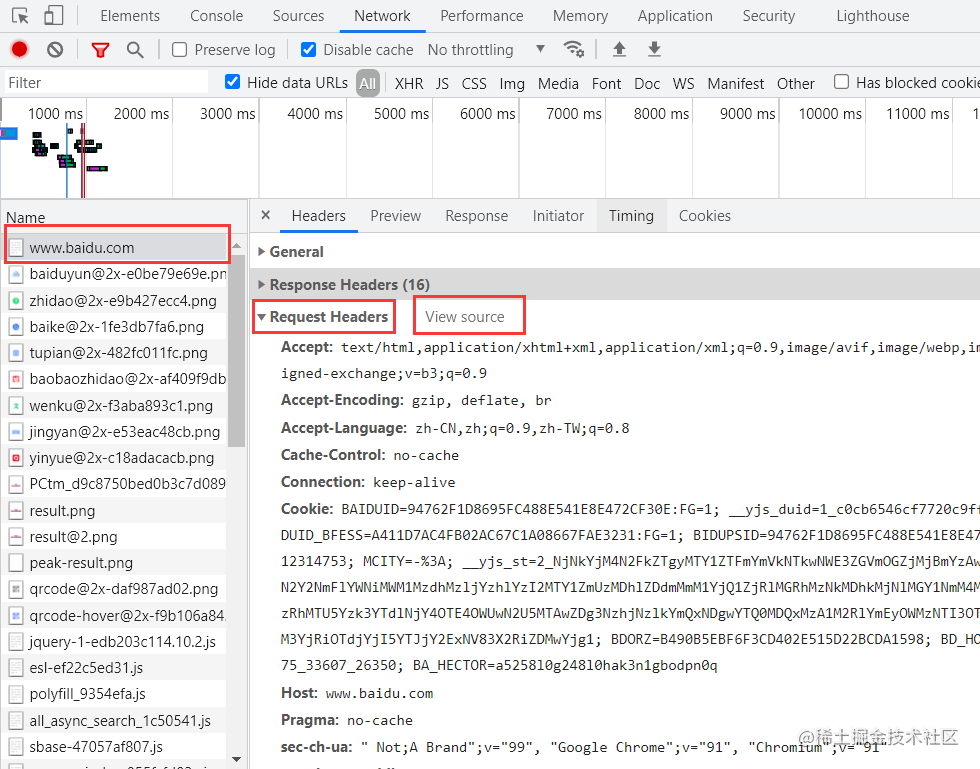Filter requests by CSS type

tap(474, 83)
